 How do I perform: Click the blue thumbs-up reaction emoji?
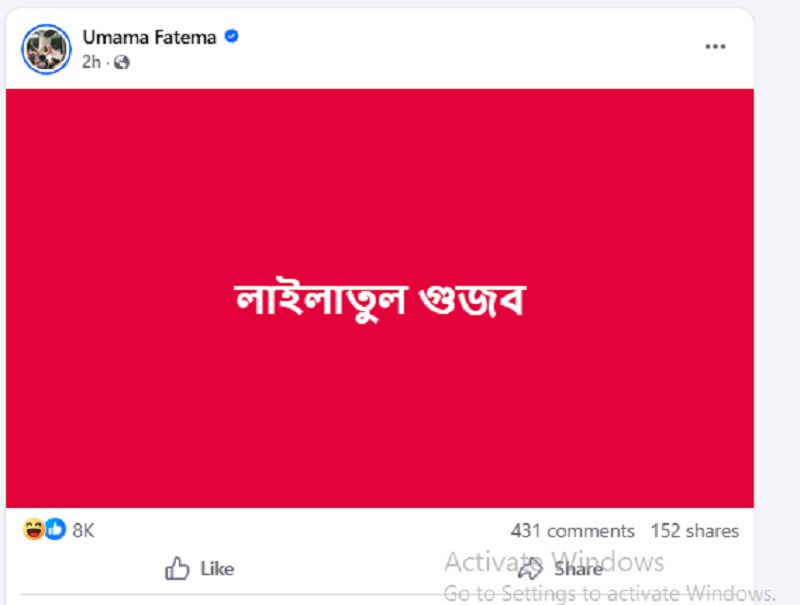[55, 530]
